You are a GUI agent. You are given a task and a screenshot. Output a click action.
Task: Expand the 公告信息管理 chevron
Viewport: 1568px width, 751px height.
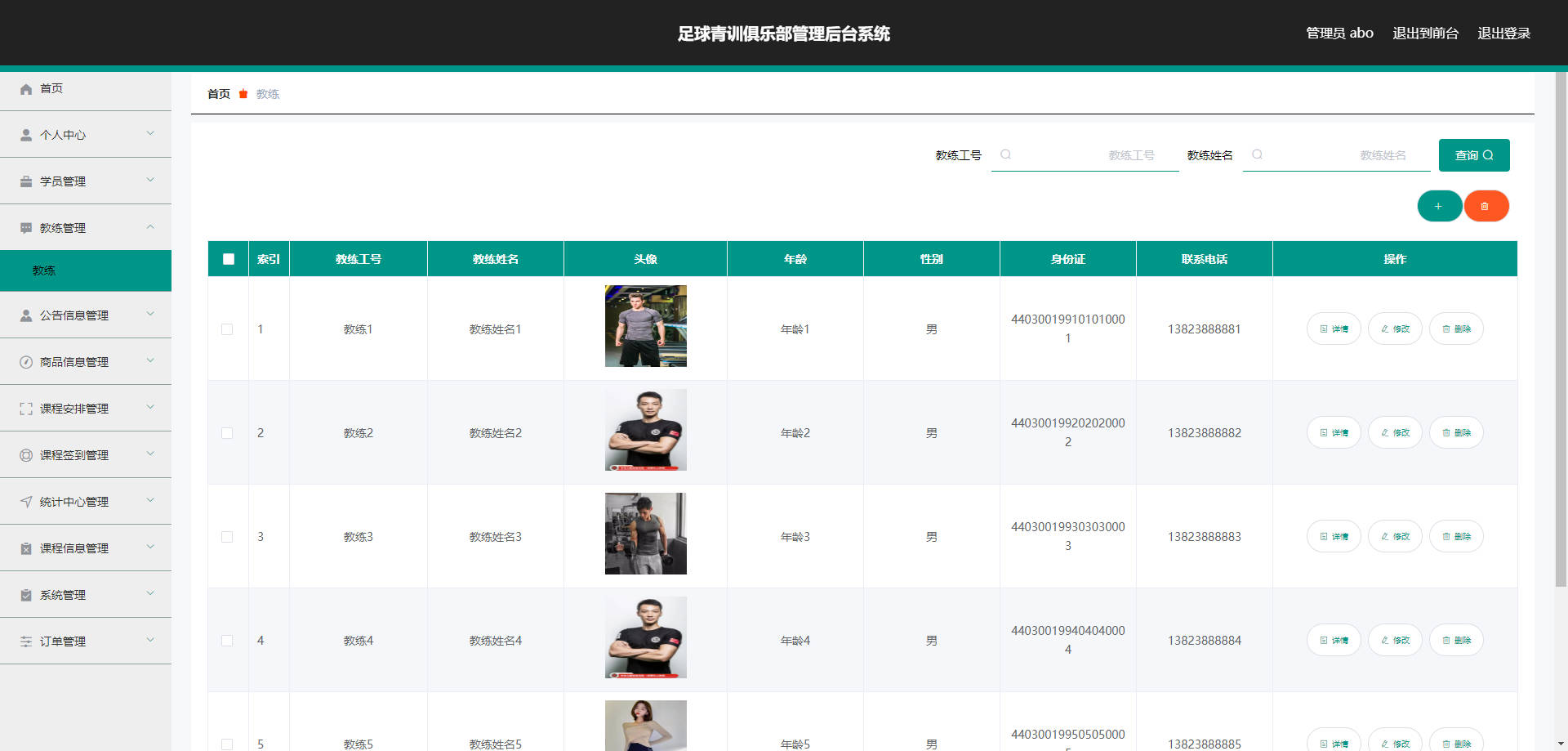click(150, 314)
